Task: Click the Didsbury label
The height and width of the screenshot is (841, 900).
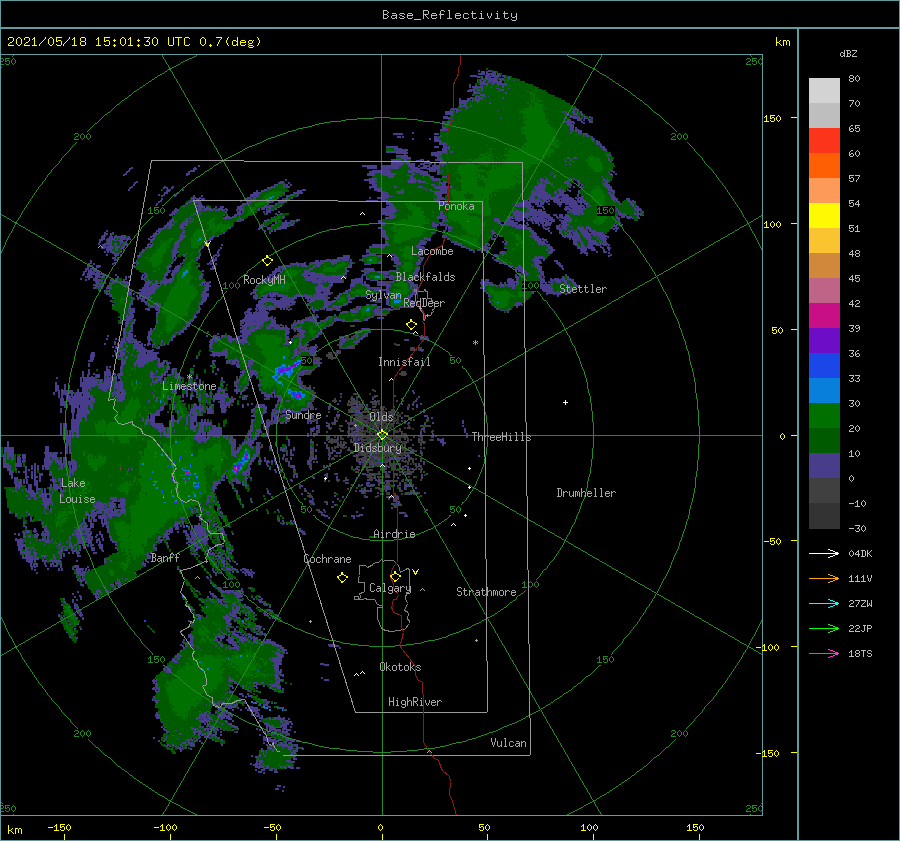Action: (377, 448)
